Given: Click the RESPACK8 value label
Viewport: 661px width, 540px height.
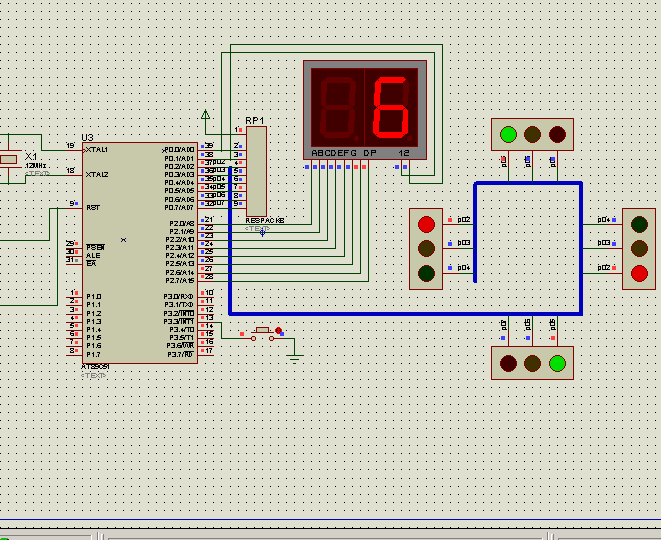Looking at the screenshot, I should point(265,220).
